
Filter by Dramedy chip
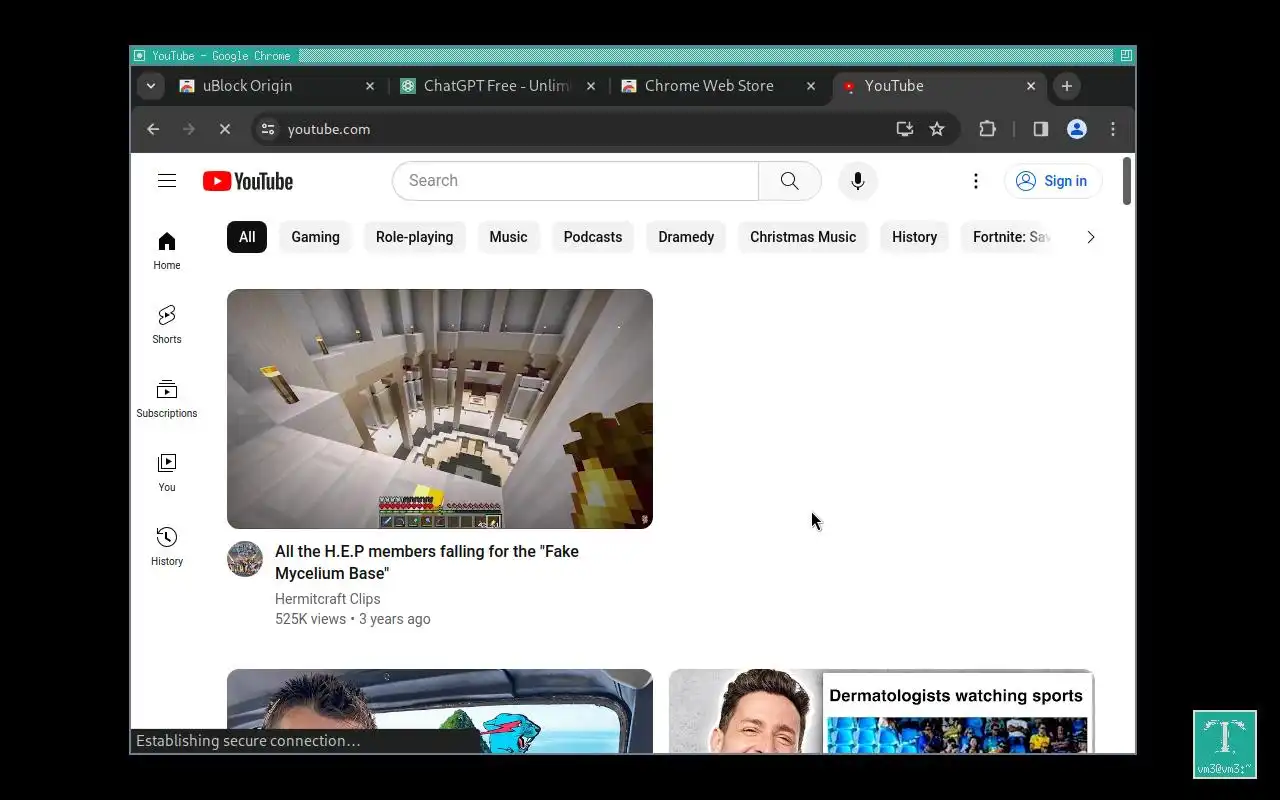686,237
